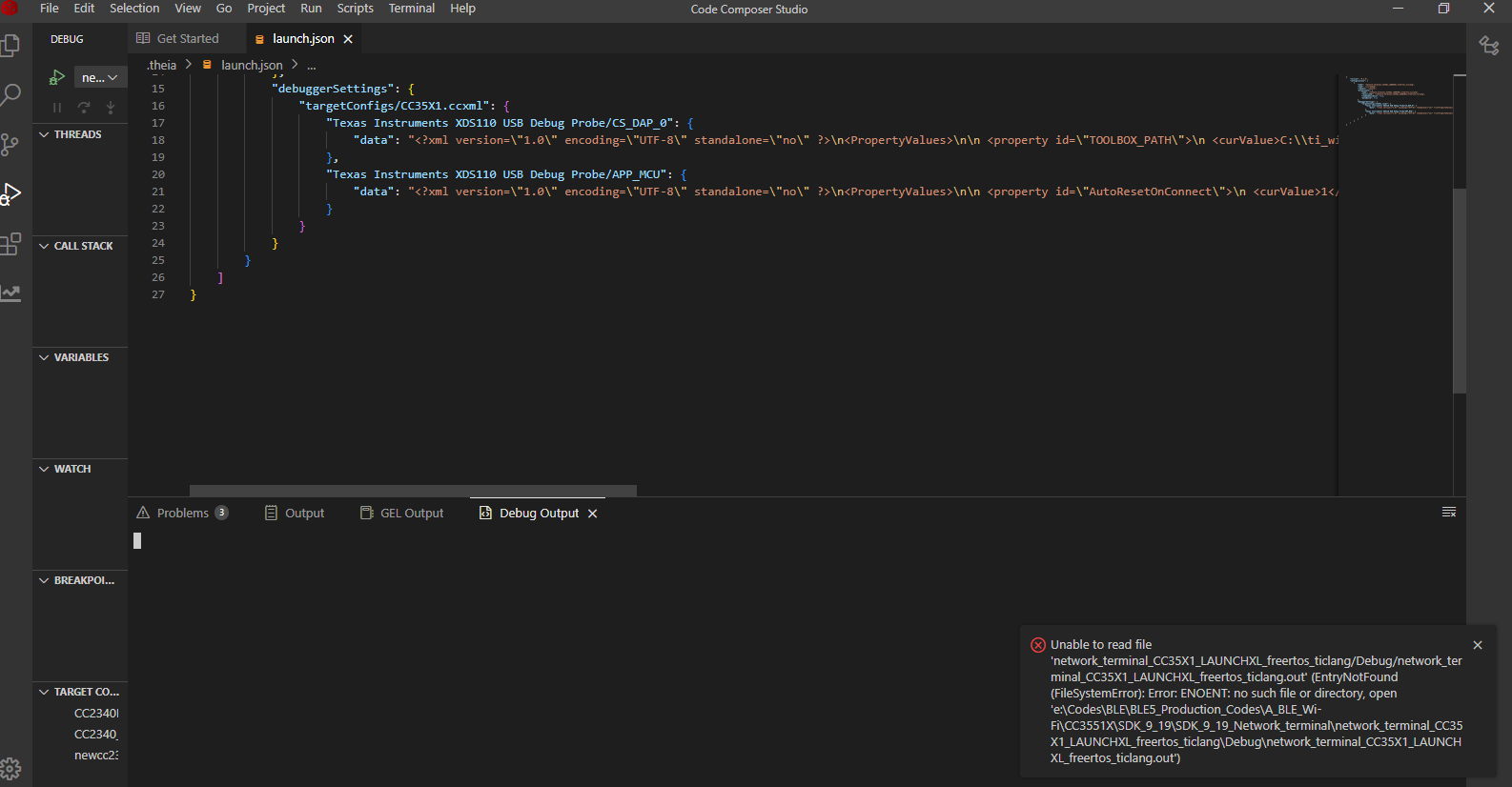Collapse the VARIABLES section

pos(44,357)
